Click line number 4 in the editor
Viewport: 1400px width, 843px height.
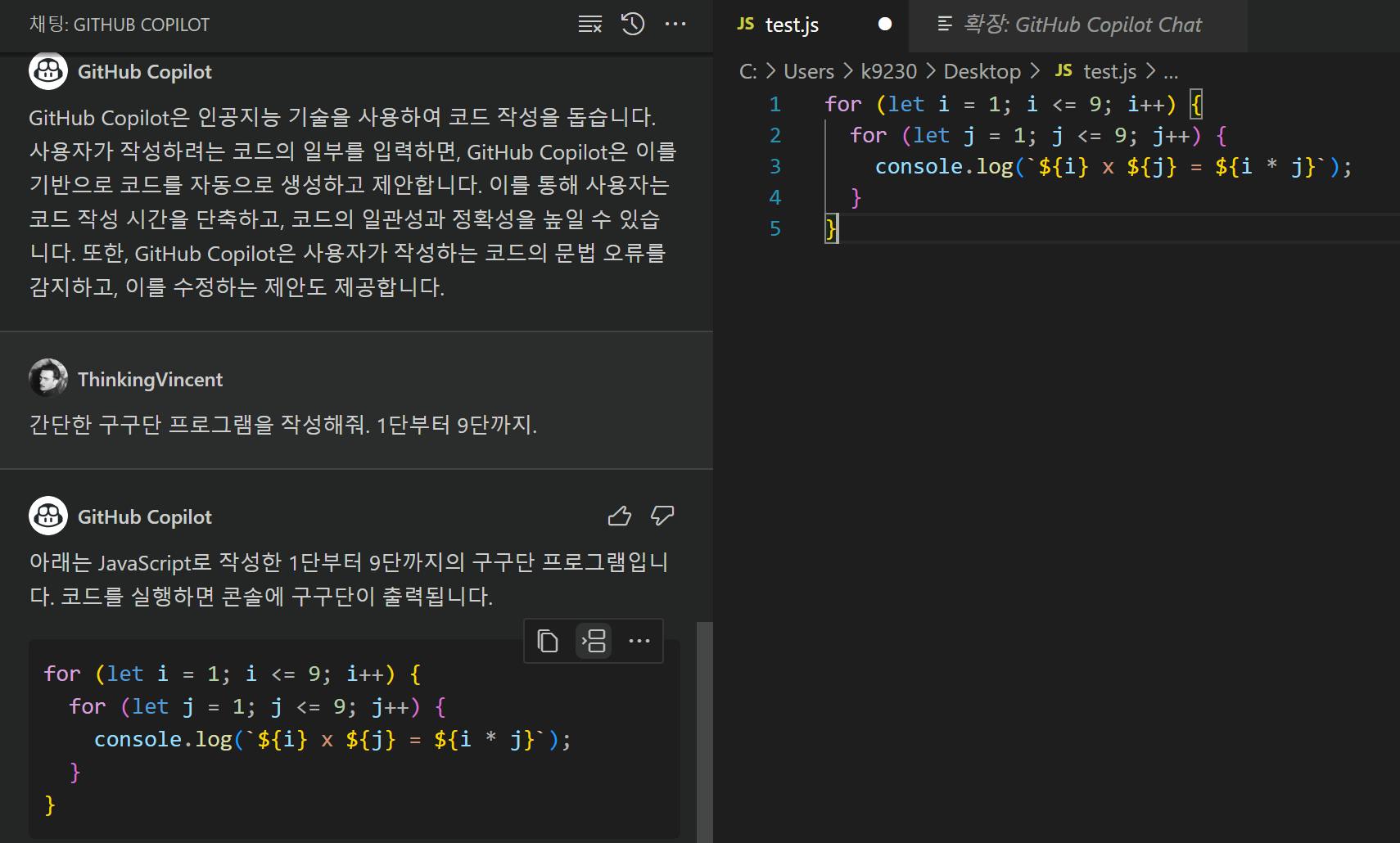(x=775, y=198)
